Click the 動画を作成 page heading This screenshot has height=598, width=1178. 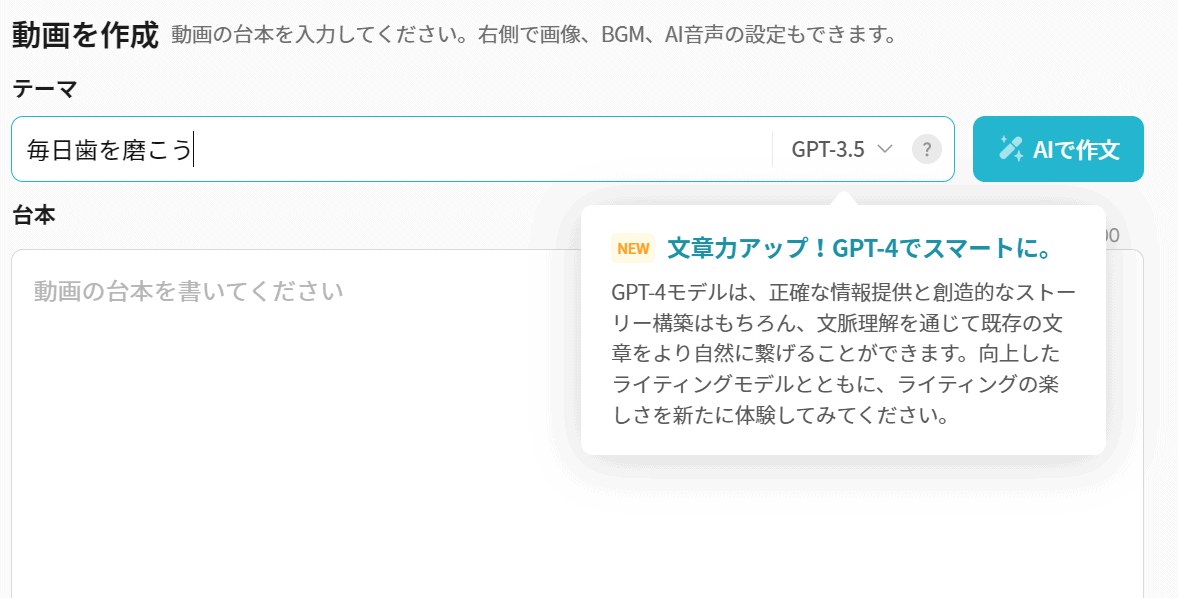pos(85,35)
